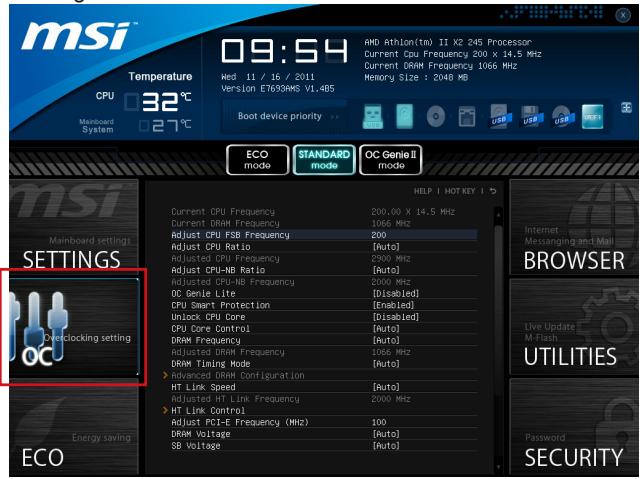The width and height of the screenshot is (640, 479).
Task: Open Adjust CPU-NB Ratio [Auto] dropdown
Action: (x=386, y=270)
